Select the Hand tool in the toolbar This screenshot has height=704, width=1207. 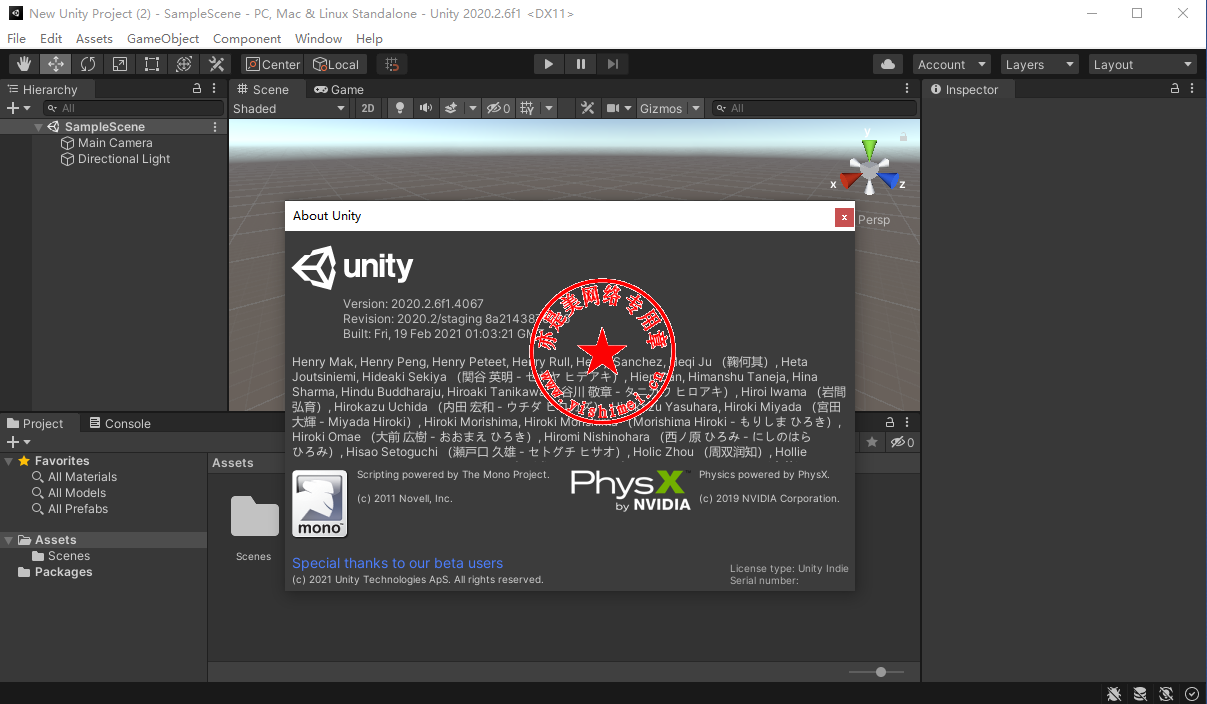click(24, 64)
